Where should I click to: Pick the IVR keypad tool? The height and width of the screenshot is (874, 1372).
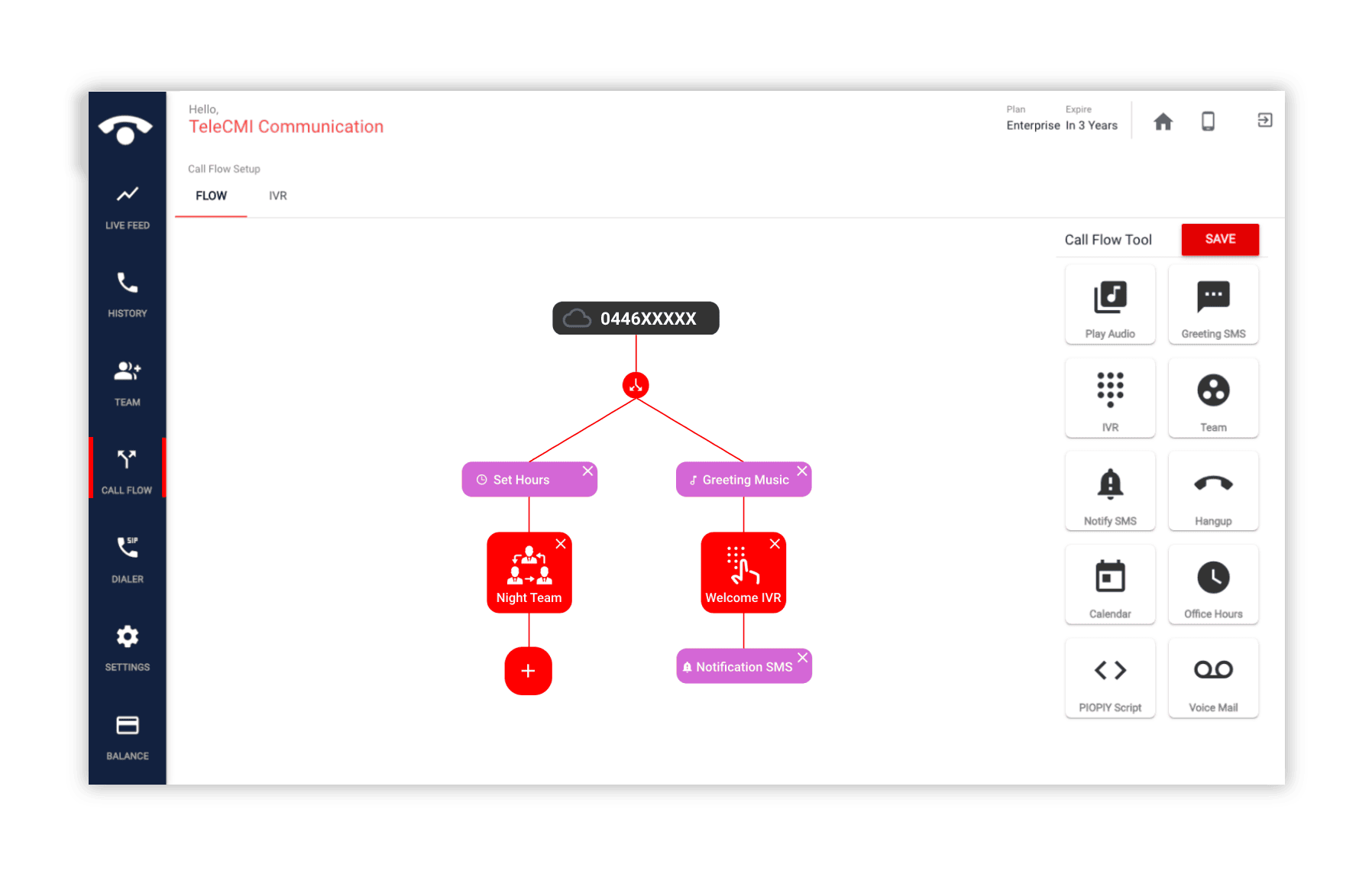tap(1110, 398)
